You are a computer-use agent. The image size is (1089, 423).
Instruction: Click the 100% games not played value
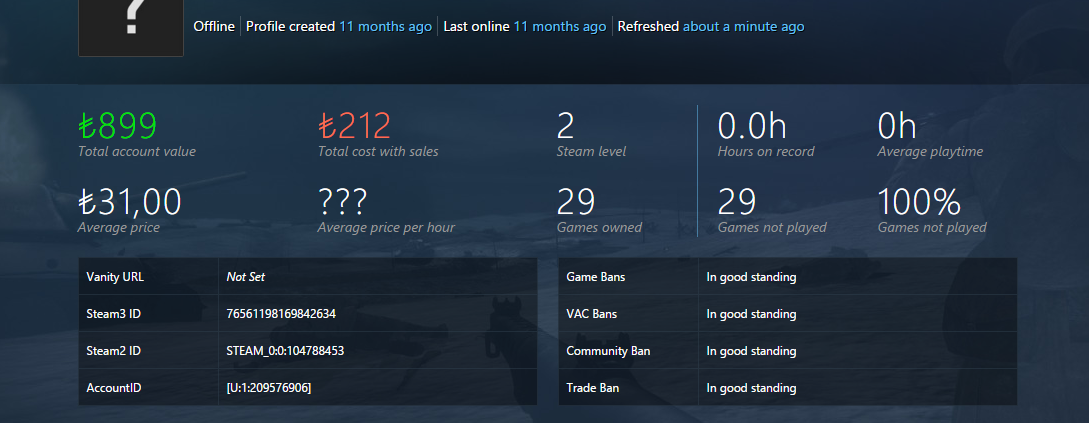click(x=920, y=202)
